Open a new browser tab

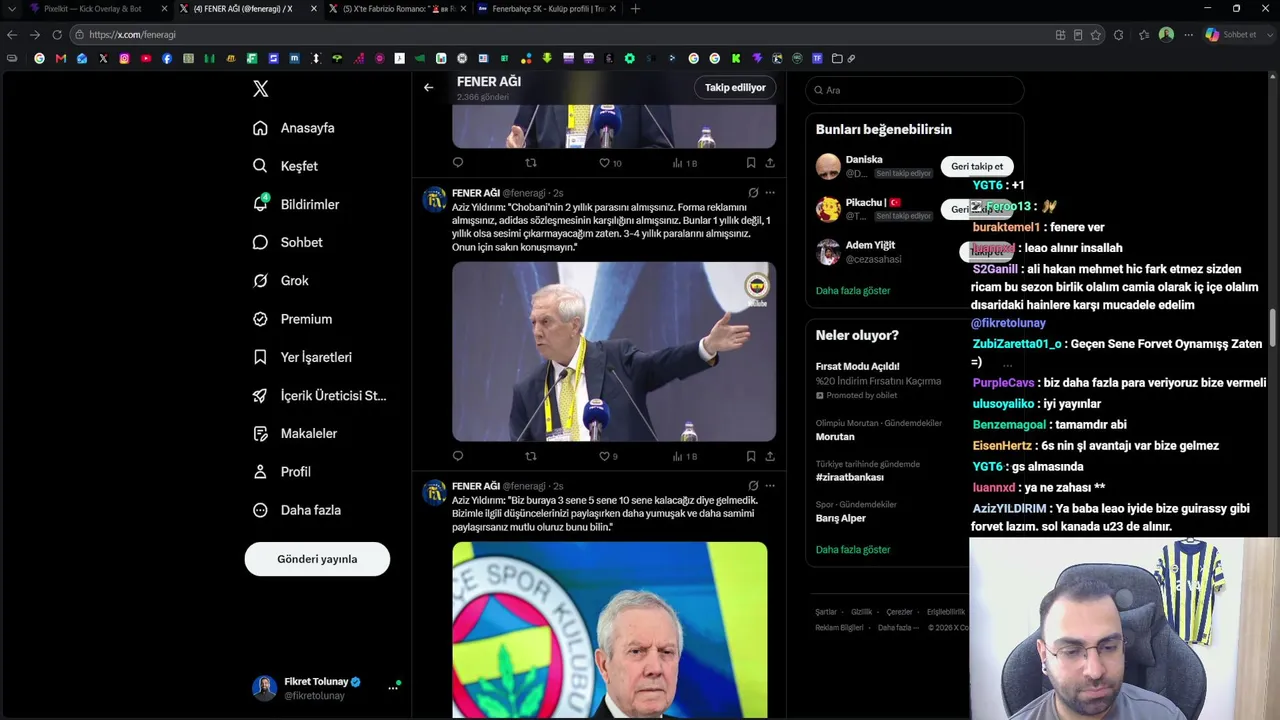[x=635, y=9]
